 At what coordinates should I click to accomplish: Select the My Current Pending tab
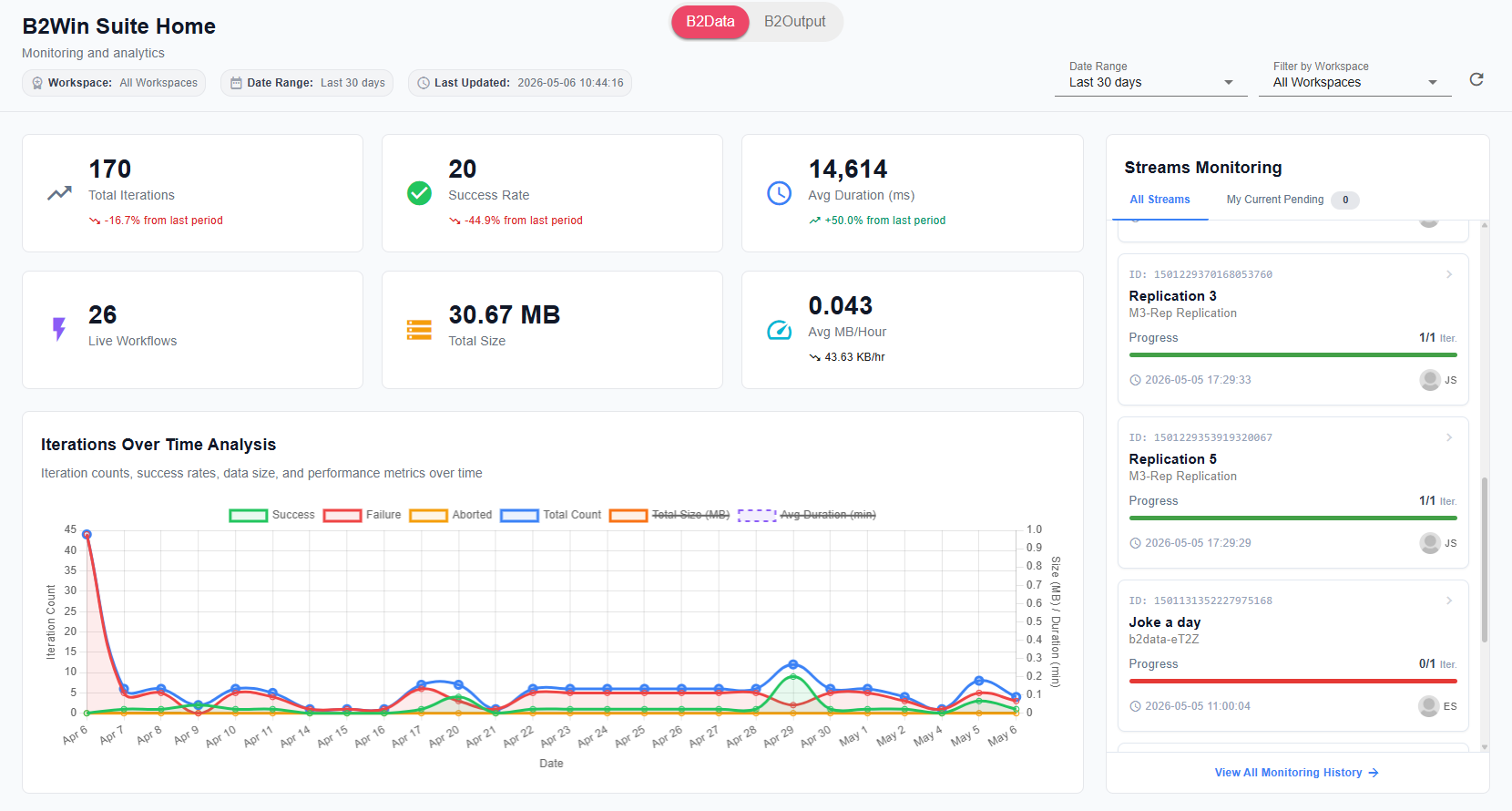1292,200
